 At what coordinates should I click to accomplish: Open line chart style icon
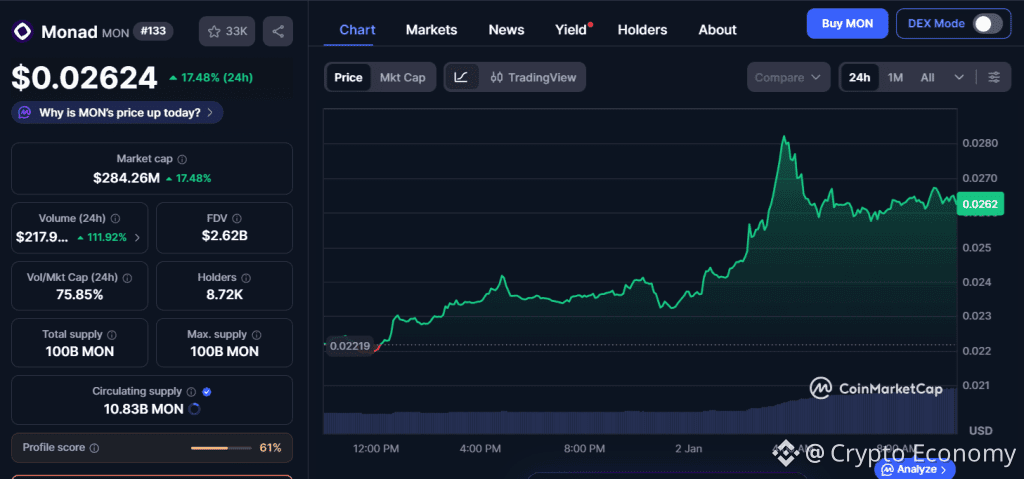point(461,77)
